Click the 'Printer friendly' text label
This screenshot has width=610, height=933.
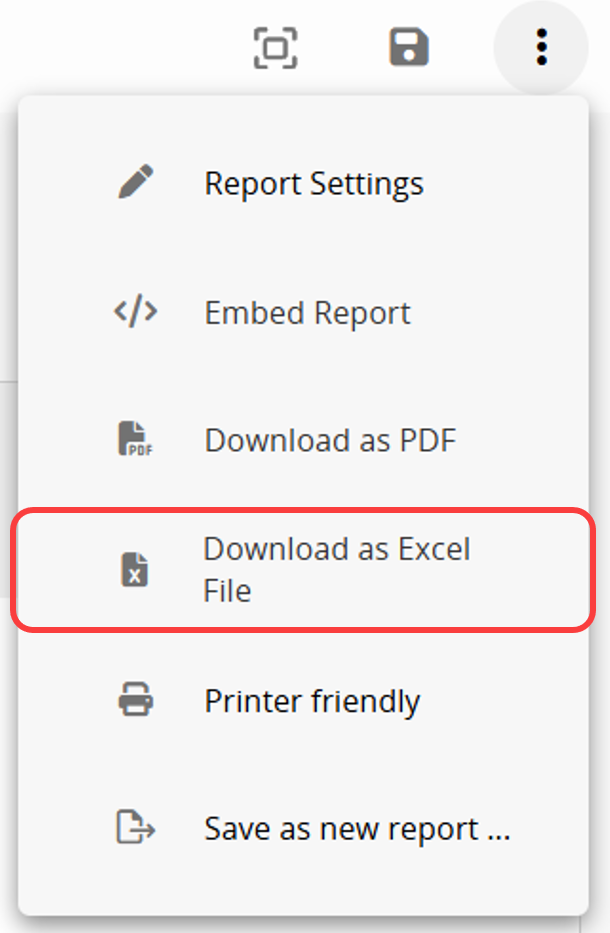312,702
